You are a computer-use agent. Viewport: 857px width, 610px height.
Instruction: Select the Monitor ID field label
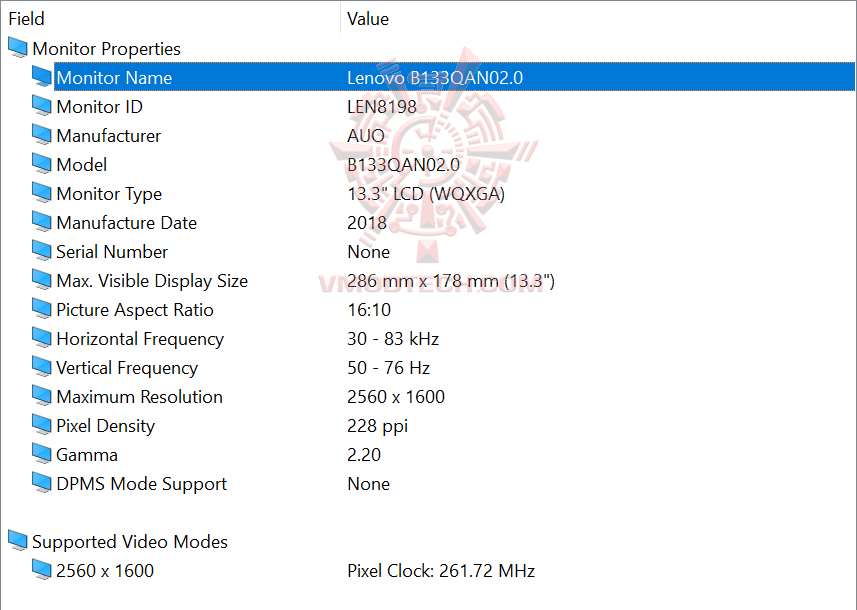click(x=99, y=107)
